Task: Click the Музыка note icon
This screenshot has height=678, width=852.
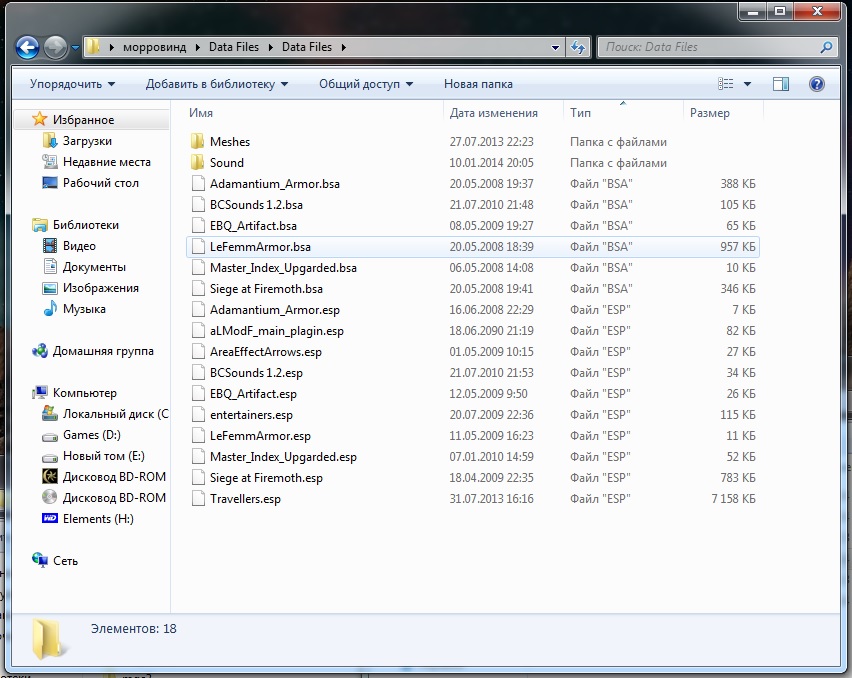Action: (49, 309)
